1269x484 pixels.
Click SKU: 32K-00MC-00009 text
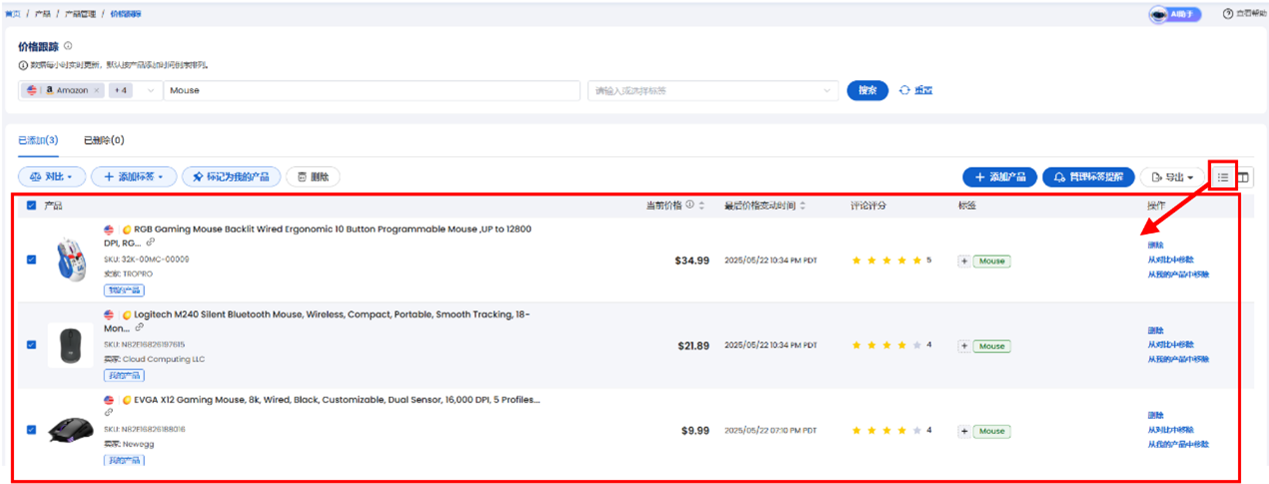[x=146, y=259]
